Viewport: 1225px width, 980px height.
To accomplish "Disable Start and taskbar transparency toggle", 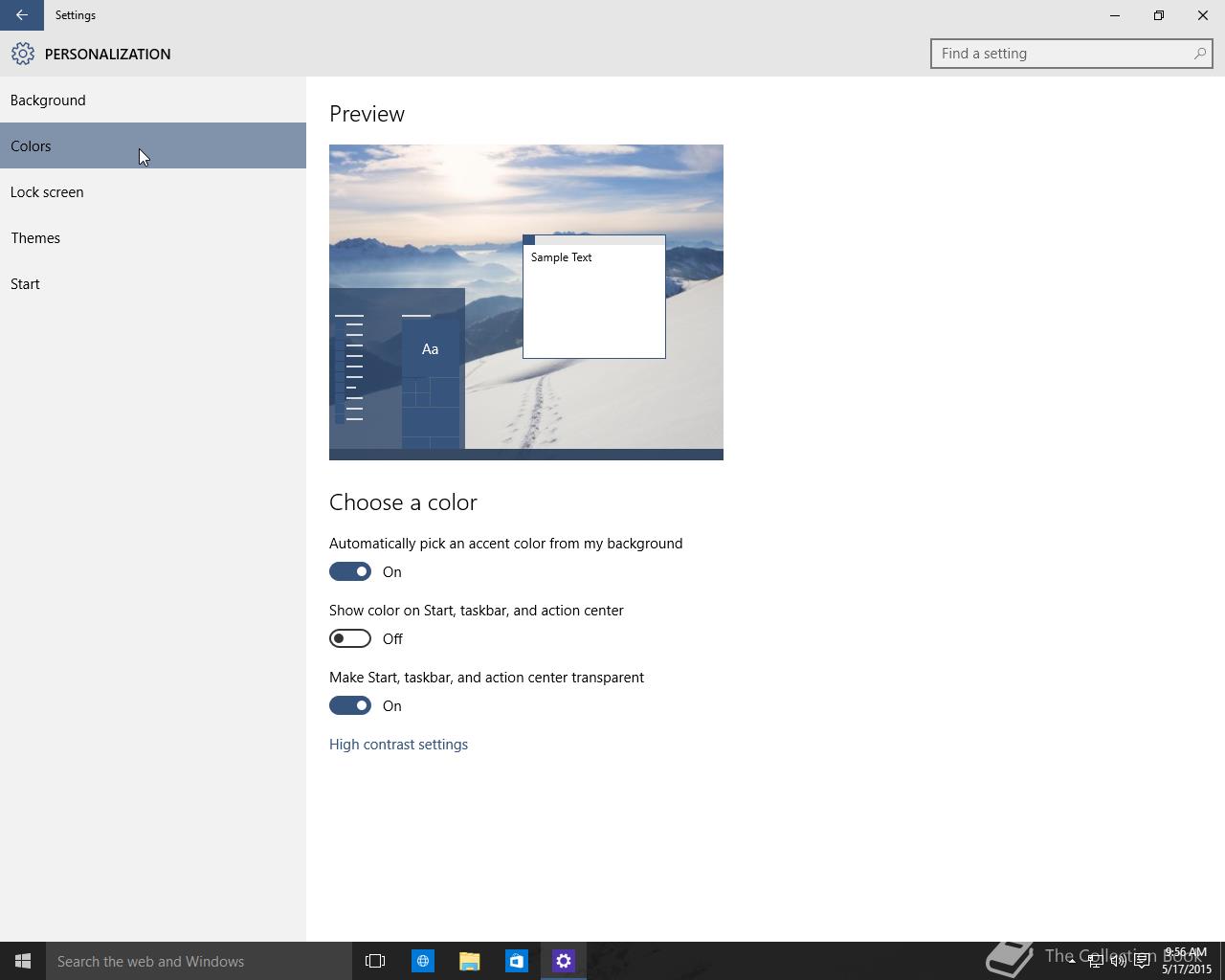I will [350, 705].
